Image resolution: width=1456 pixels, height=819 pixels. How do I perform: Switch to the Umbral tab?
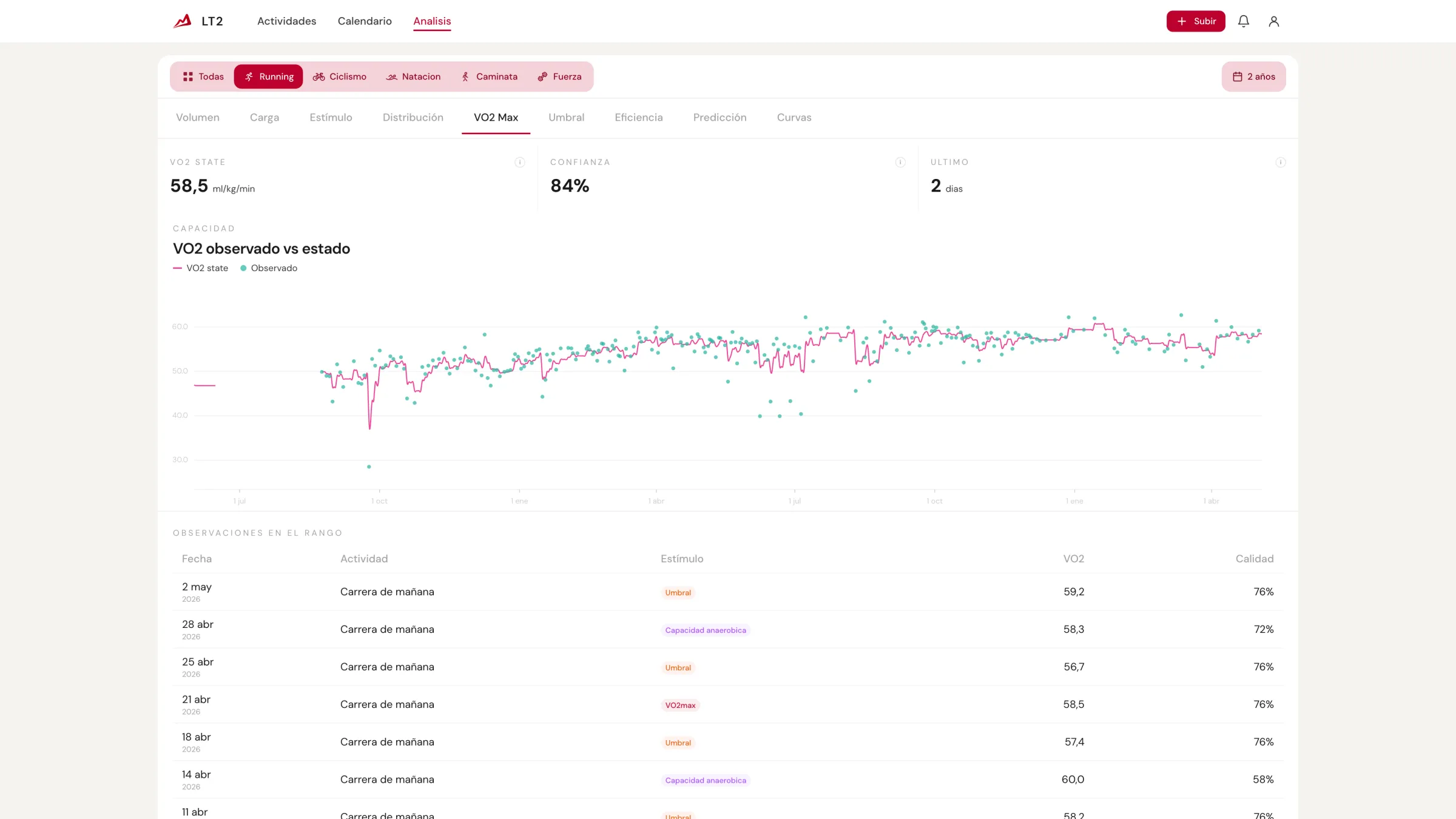(566, 118)
